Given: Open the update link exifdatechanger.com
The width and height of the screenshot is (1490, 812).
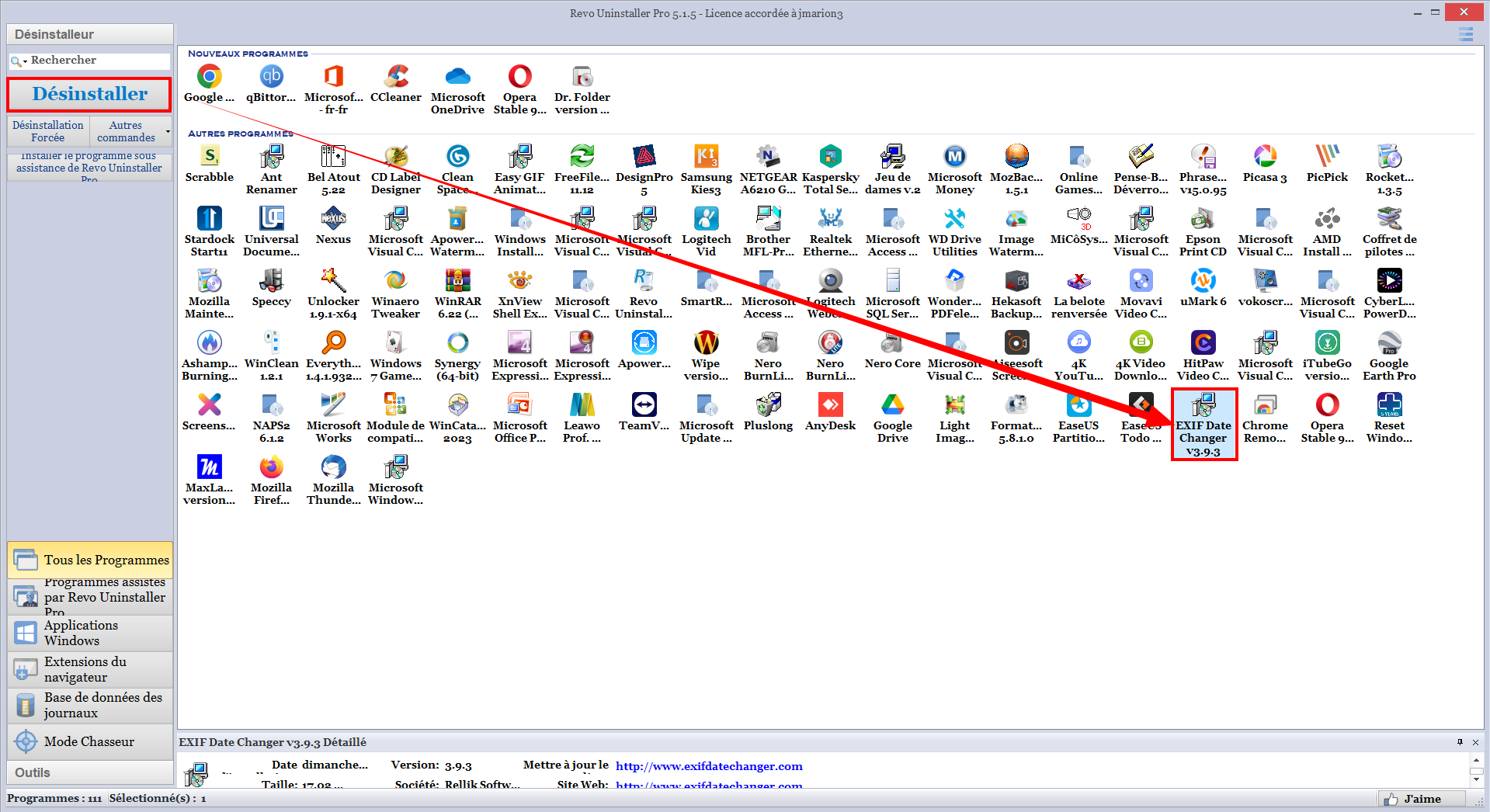Looking at the screenshot, I should coord(709,766).
